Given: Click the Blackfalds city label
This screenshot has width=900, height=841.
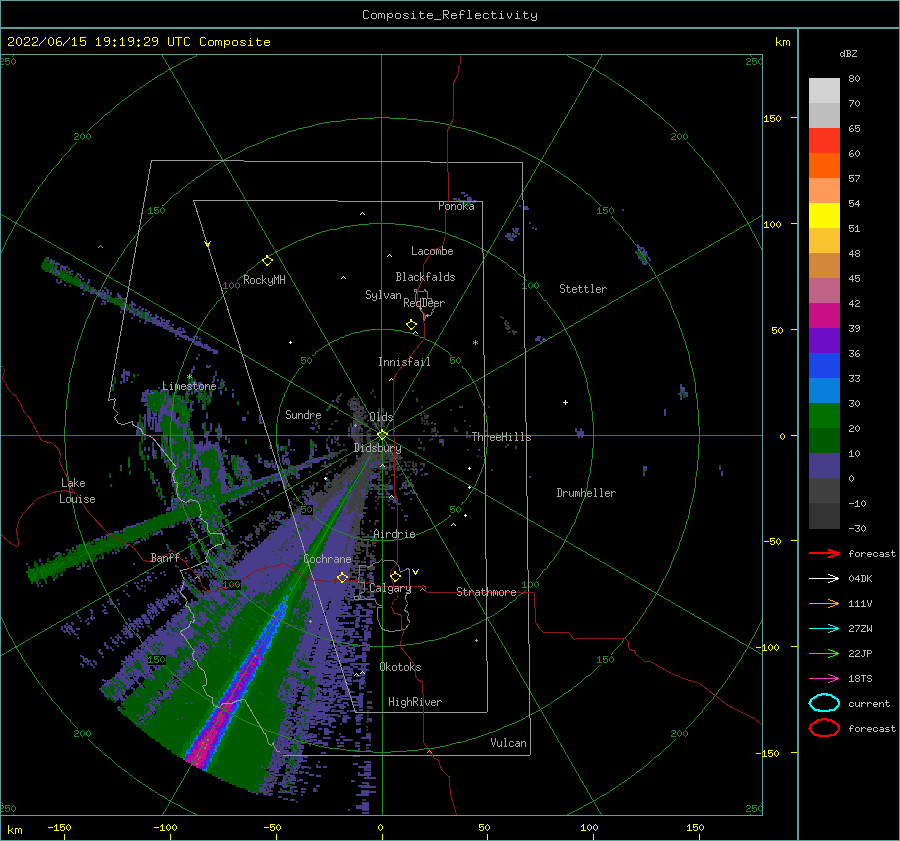Looking at the screenshot, I should pyautogui.click(x=425, y=277).
